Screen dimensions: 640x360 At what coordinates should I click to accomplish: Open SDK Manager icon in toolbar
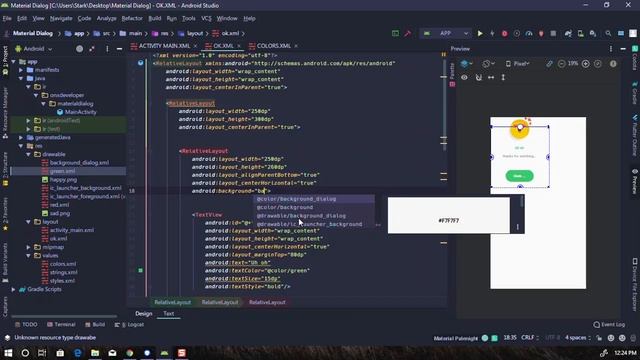[593, 33]
